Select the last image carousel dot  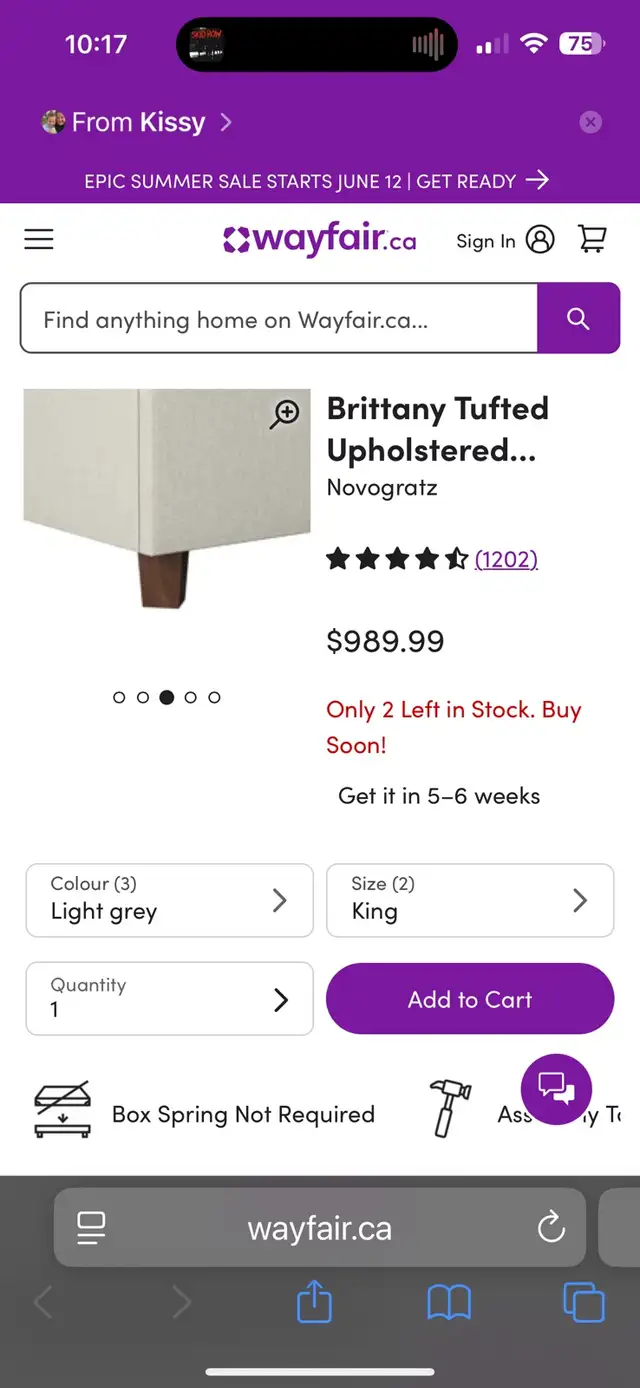(214, 697)
